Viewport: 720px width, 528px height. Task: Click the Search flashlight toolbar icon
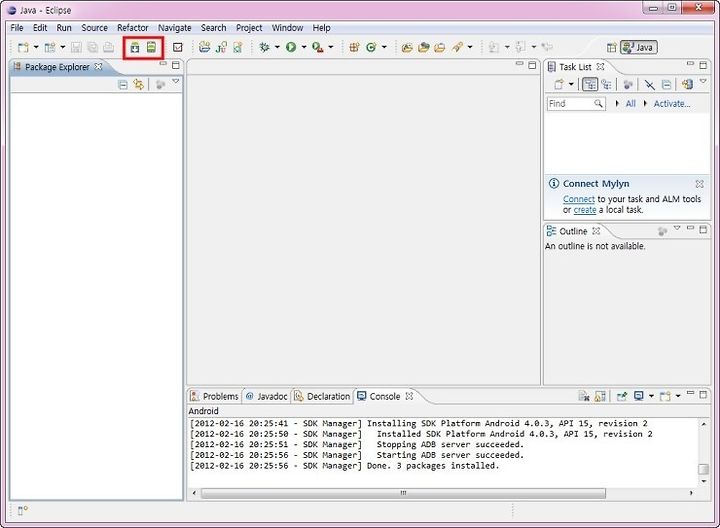pyautogui.click(x=457, y=47)
